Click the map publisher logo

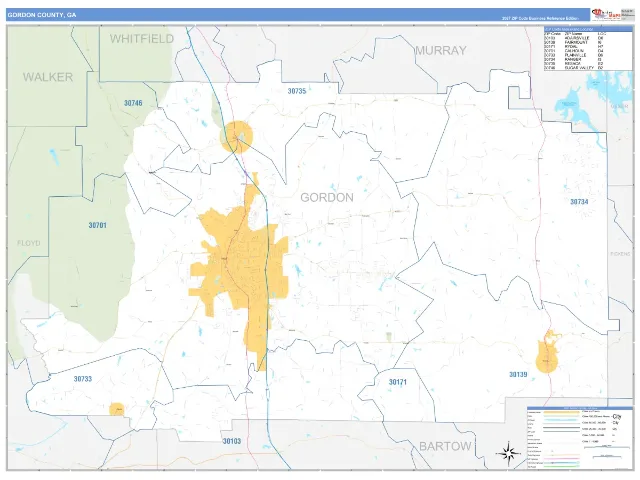(x=605, y=15)
